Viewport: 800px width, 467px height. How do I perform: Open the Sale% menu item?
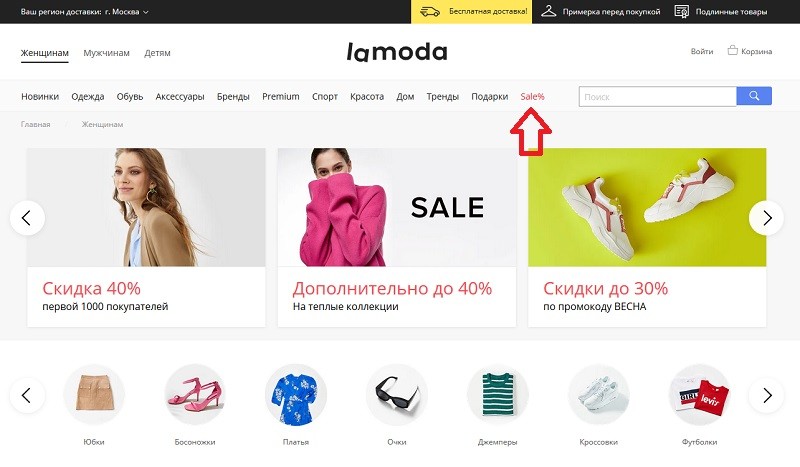[x=532, y=96]
